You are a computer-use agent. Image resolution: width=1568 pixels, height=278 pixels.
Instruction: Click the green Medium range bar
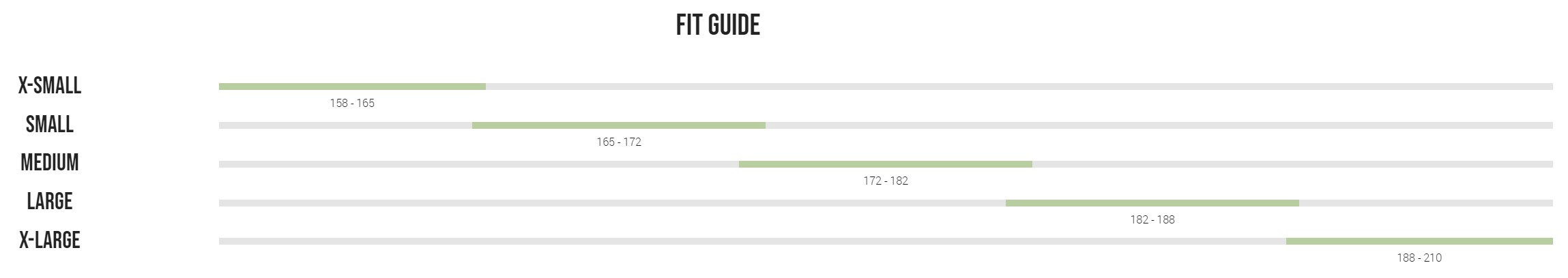point(886,164)
